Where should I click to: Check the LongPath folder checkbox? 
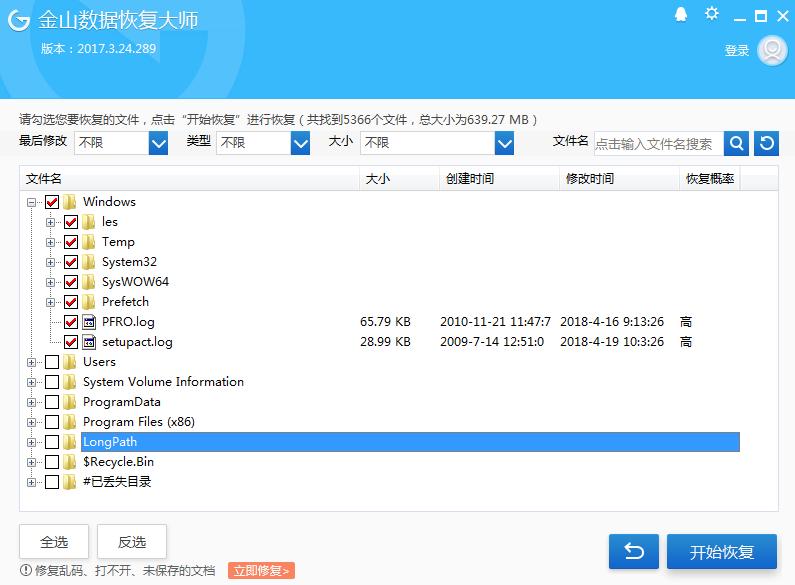coord(52,442)
